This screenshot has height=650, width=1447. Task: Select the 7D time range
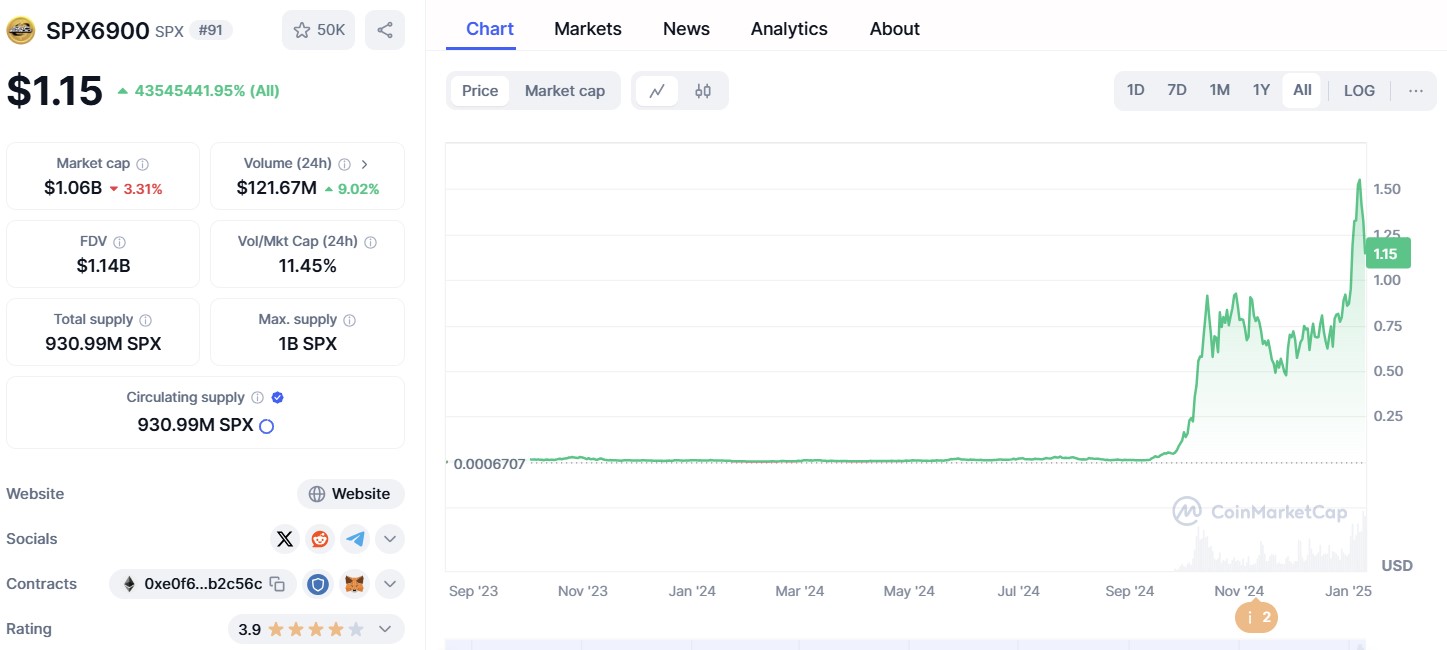[x=1177, y=90]
